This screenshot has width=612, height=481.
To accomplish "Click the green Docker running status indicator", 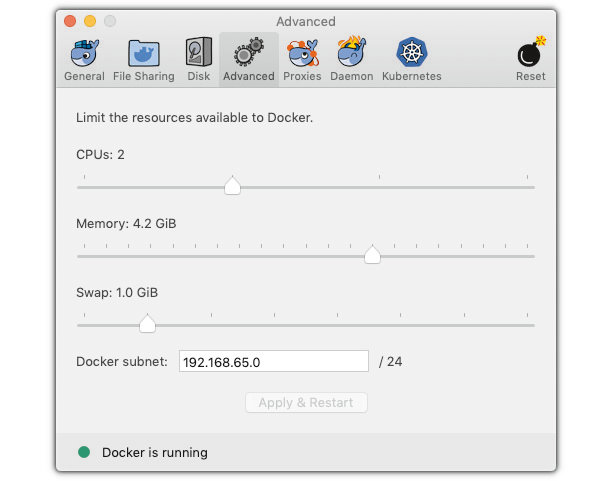I will [84, 452].
